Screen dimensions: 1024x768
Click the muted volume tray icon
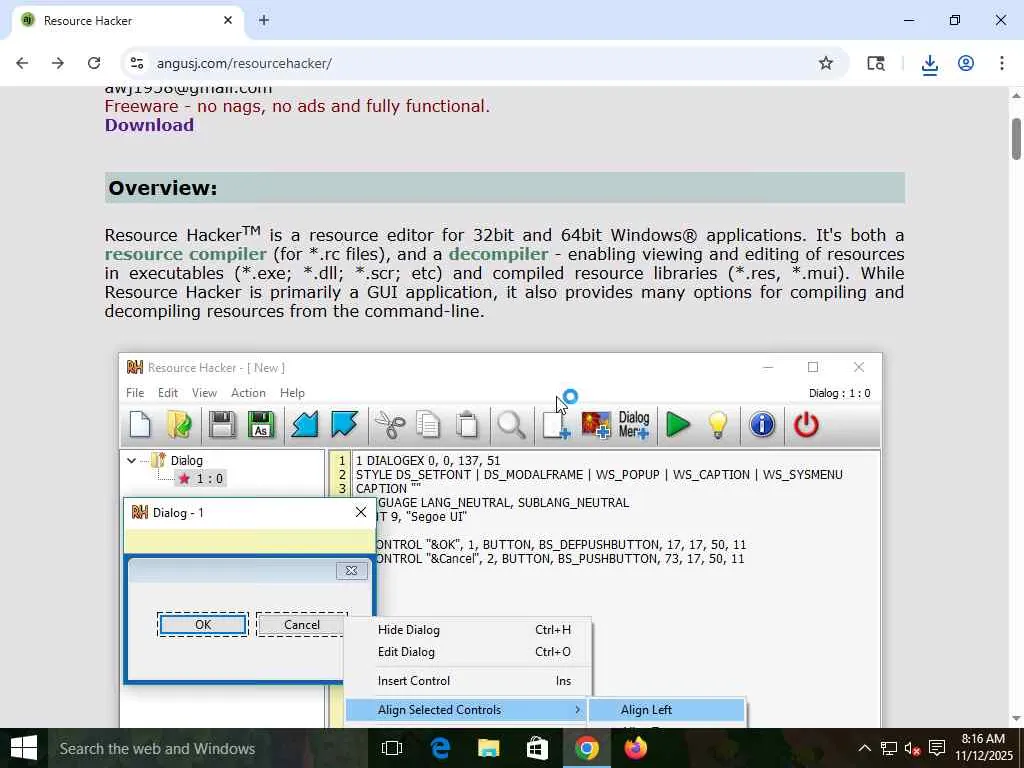tap(912, 748)
